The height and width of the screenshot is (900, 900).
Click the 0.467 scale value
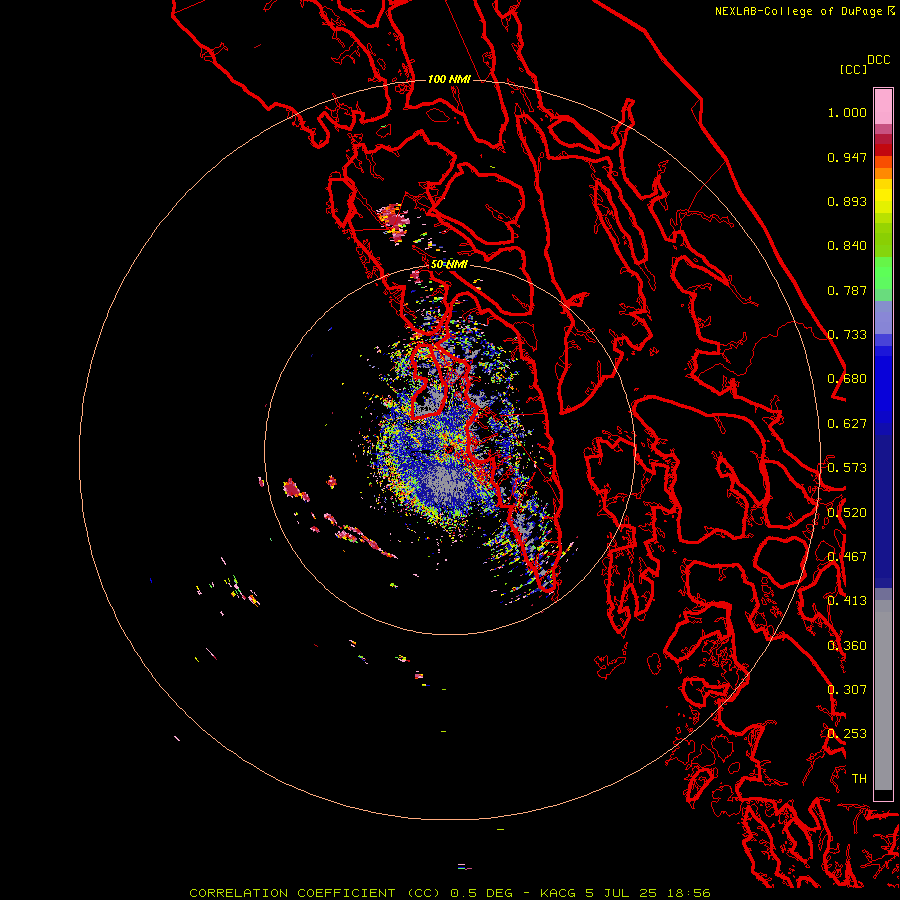tap(847, 557)
